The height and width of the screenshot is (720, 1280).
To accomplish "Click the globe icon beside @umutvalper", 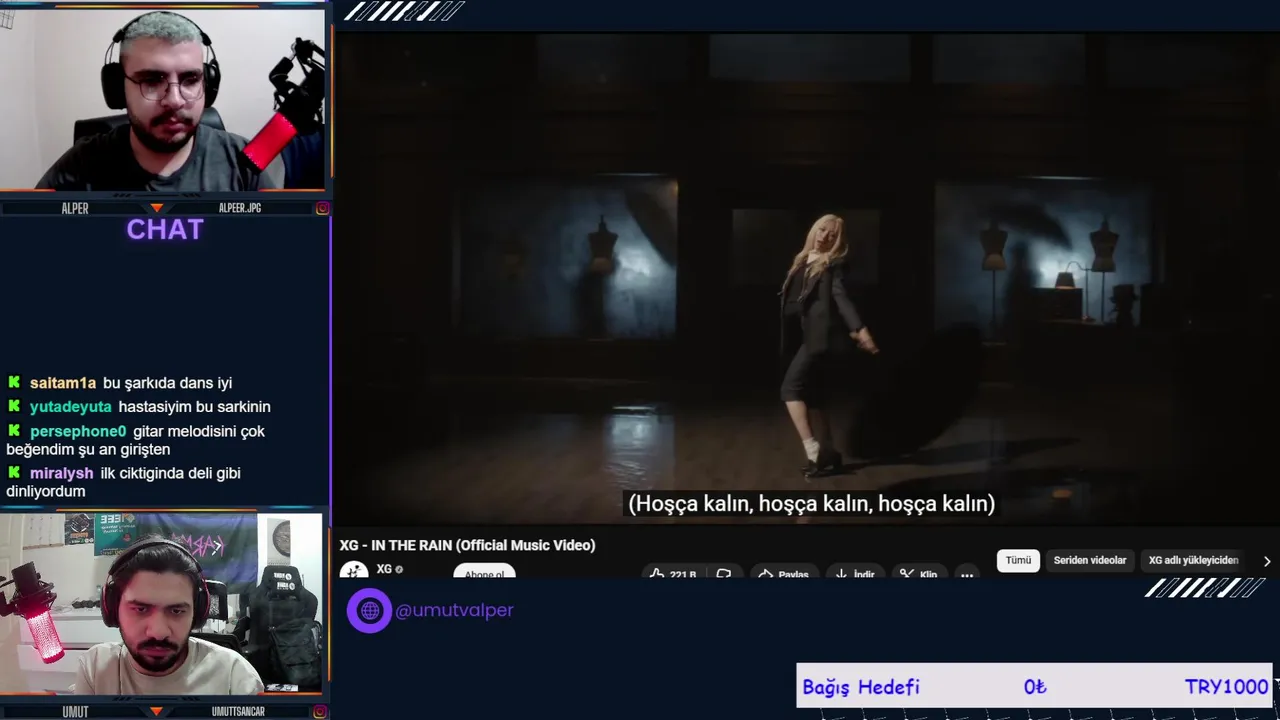I will click(x=369, y=610).
